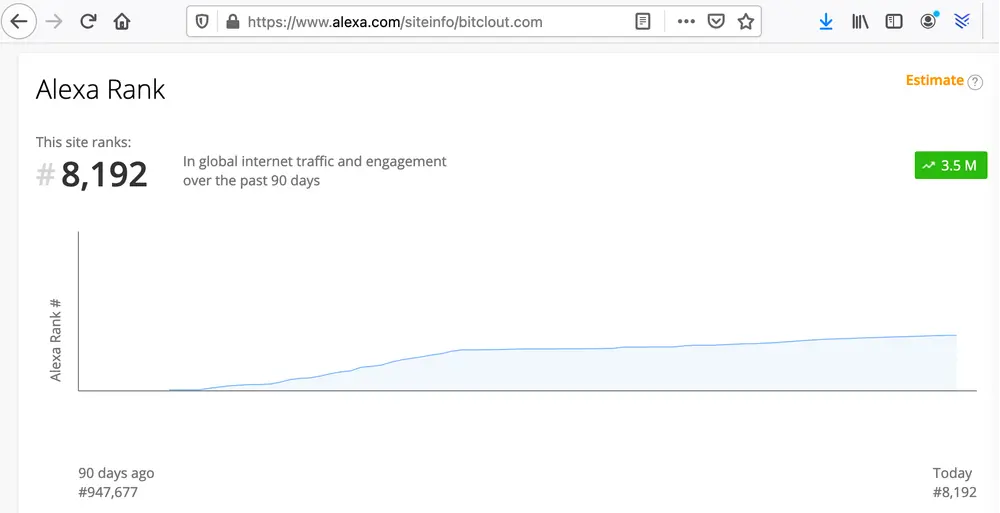
Task: Bookmark this page with the star icon
Action: coord(746,22)
